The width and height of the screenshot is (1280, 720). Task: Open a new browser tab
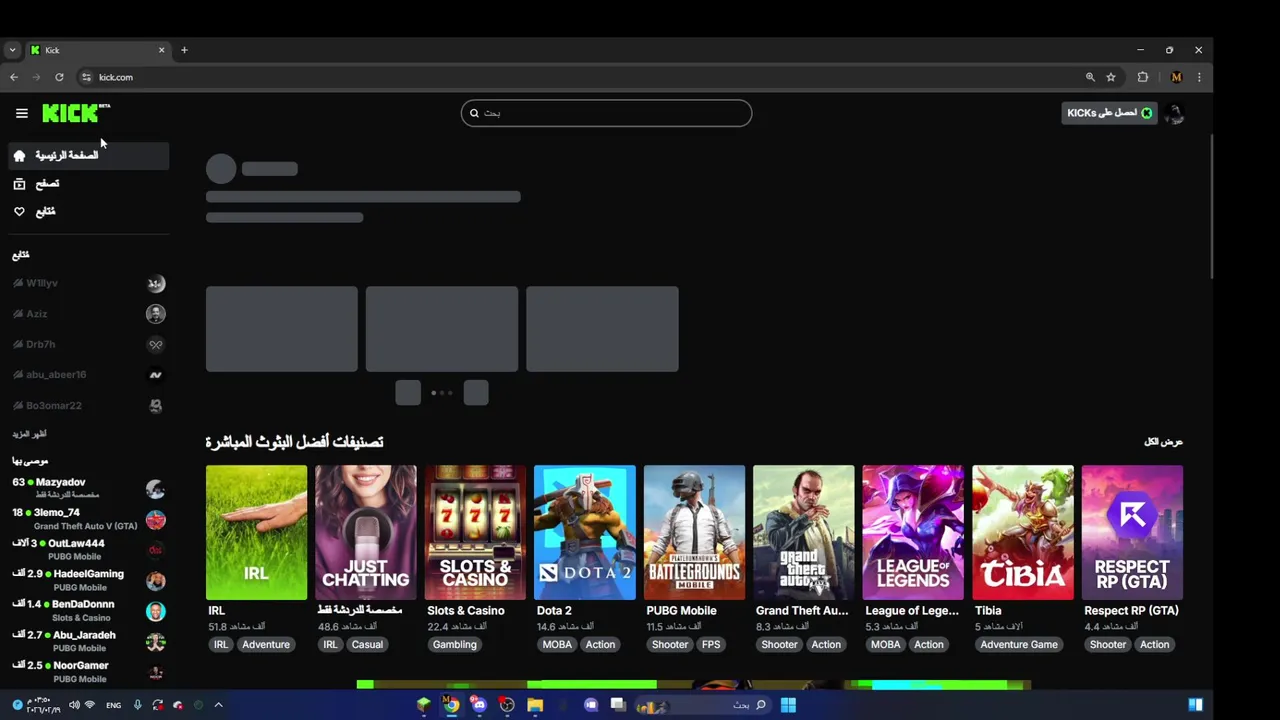184,50
